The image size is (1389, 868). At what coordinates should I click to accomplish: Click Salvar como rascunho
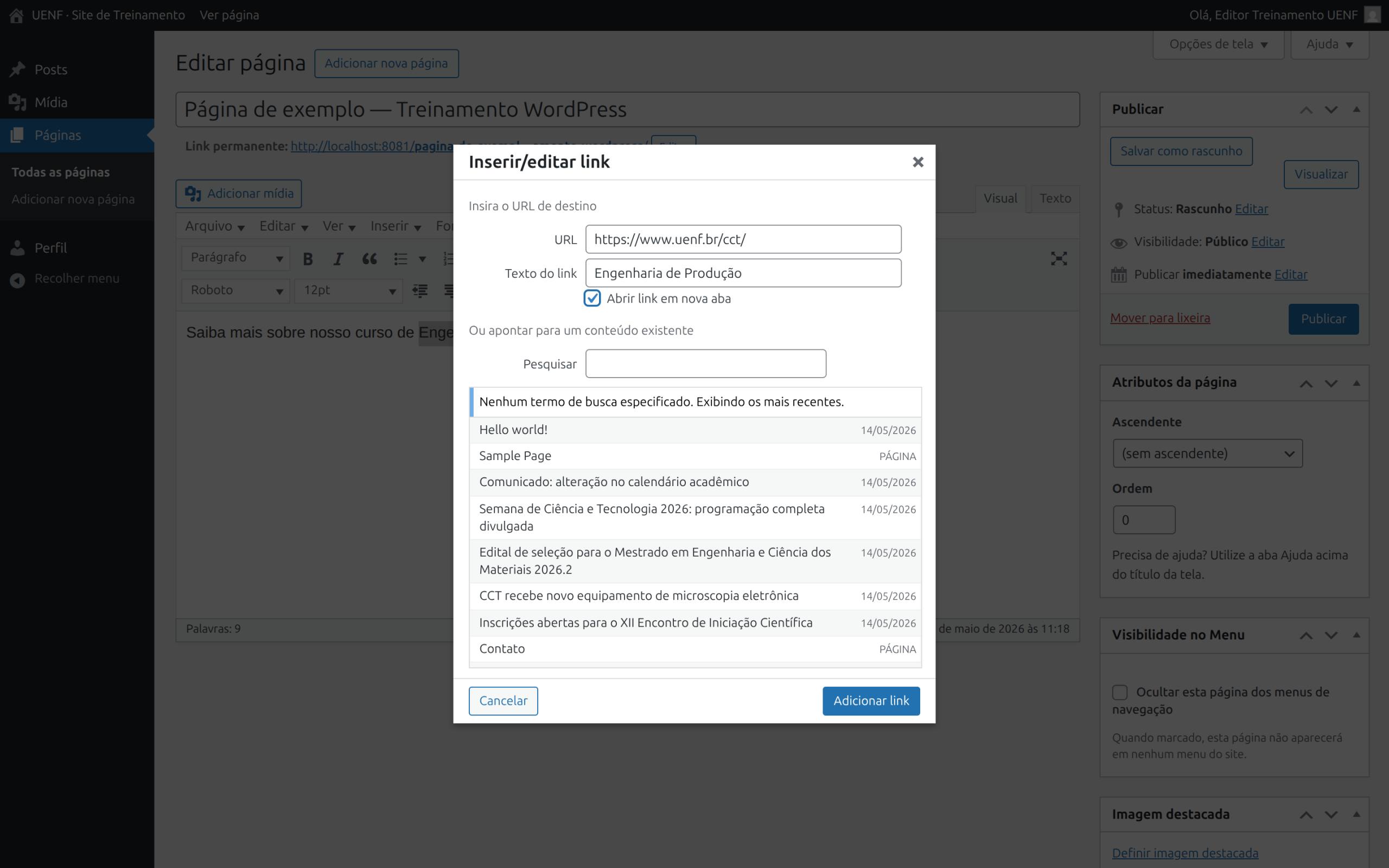(1181, 151)
